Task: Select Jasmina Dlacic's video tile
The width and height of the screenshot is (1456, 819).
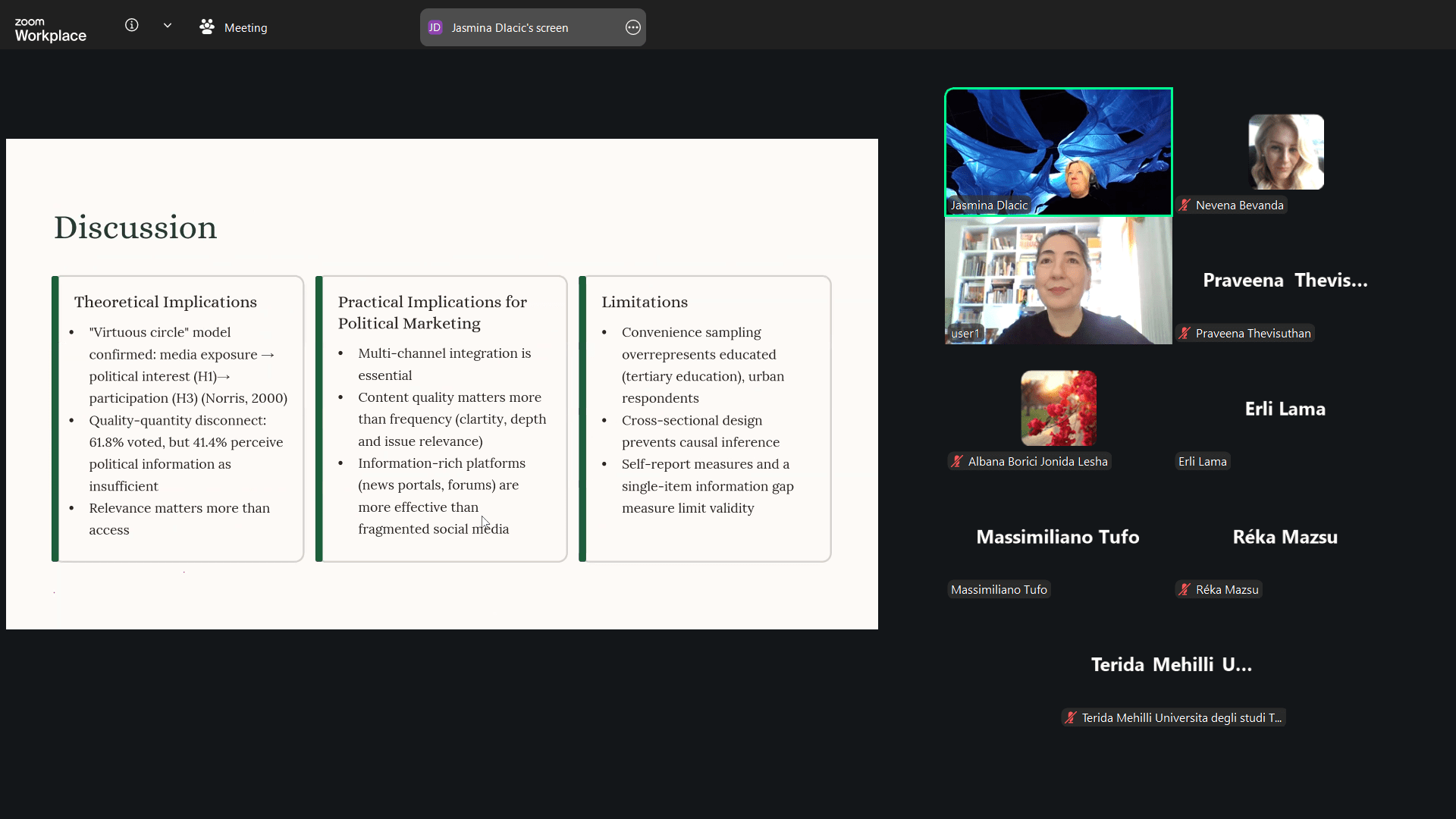Action: pyautogui.click(x=1058, y=152)
